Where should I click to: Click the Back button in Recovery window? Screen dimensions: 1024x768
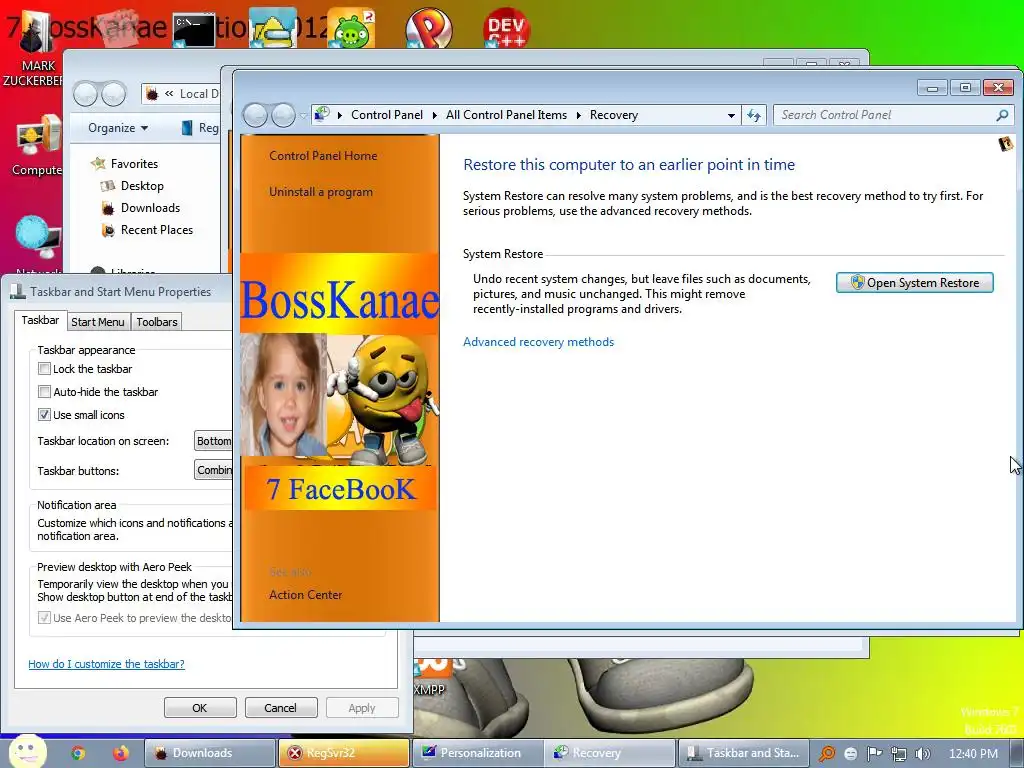(255, 116)
